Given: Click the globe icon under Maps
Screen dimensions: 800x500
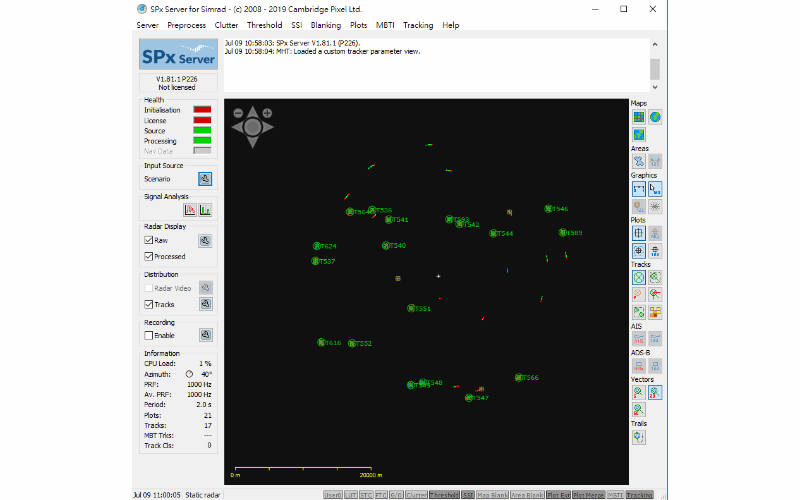Looking at the screenshot, I should click(655, 117).
